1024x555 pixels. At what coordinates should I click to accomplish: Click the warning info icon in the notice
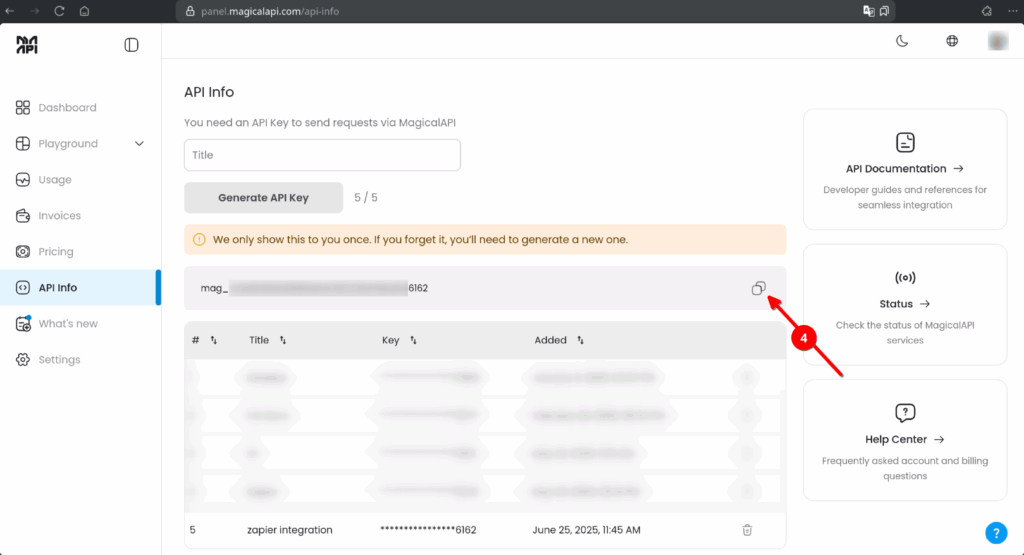pos(199,240)
